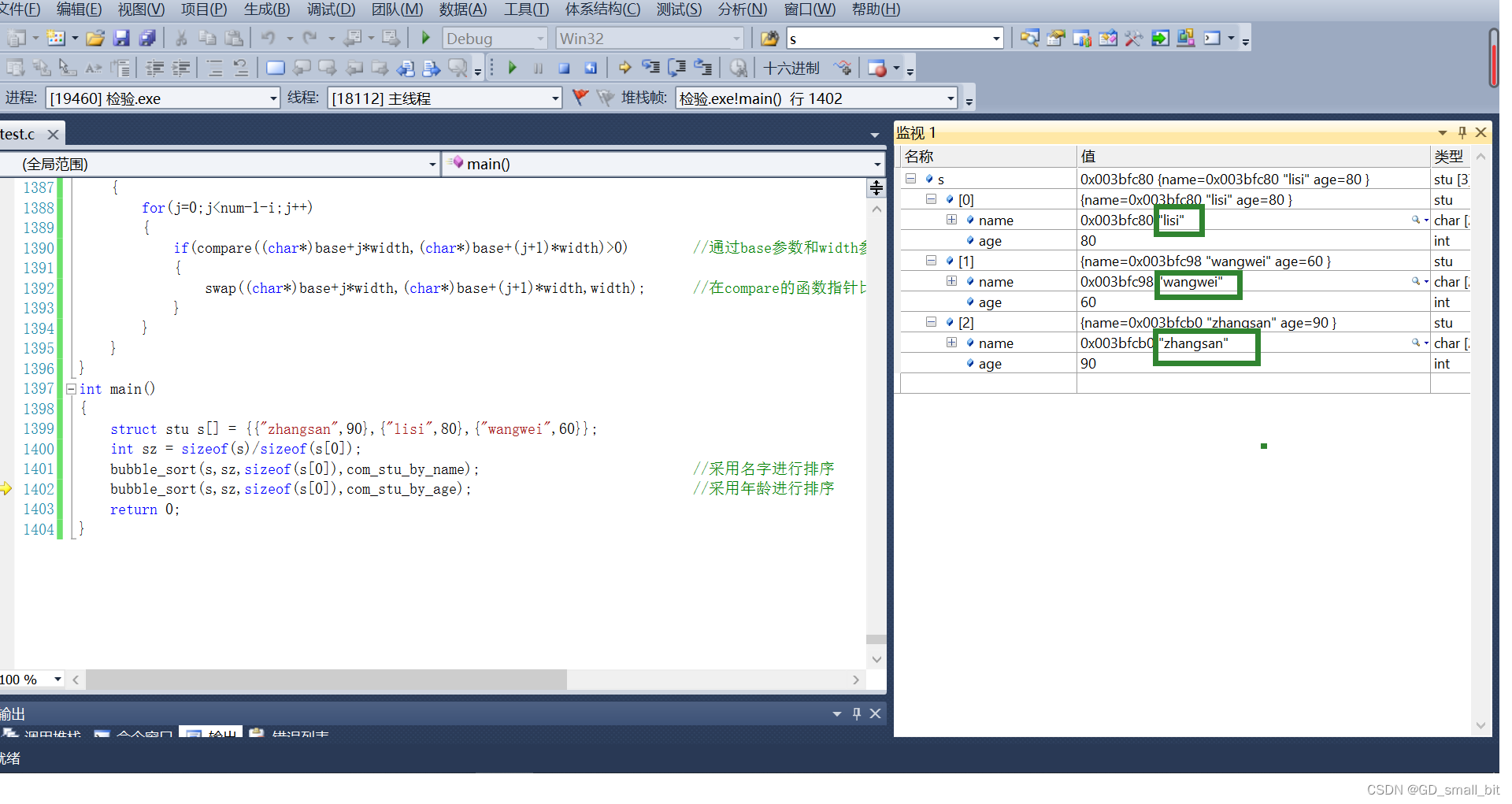This screenshot has height=804, width=1512.
Task: Click the code editor horizontal scrollbar thumb
Action: point(326,679)
